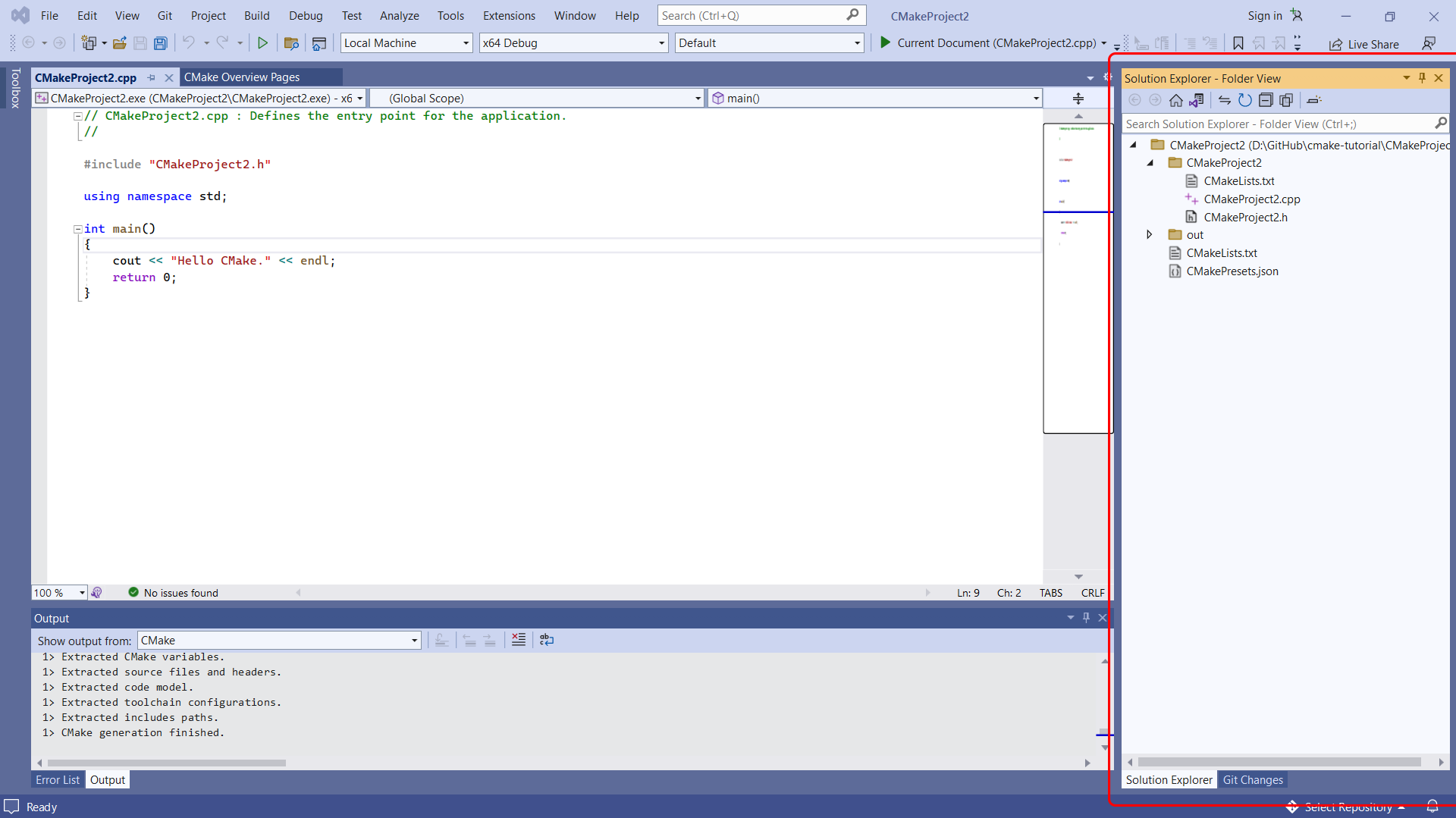Viewport: 1456px width, 818px height.
Task: Select CMakeProject2.cpp in Solution Explorer tree
Action: [x=1251, y=199]
